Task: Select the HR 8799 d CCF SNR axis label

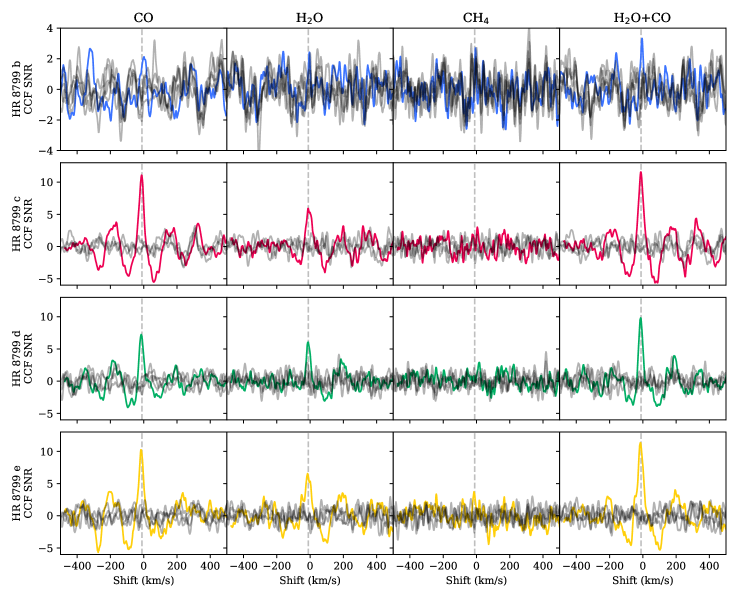Action: [x=23, y=358]
